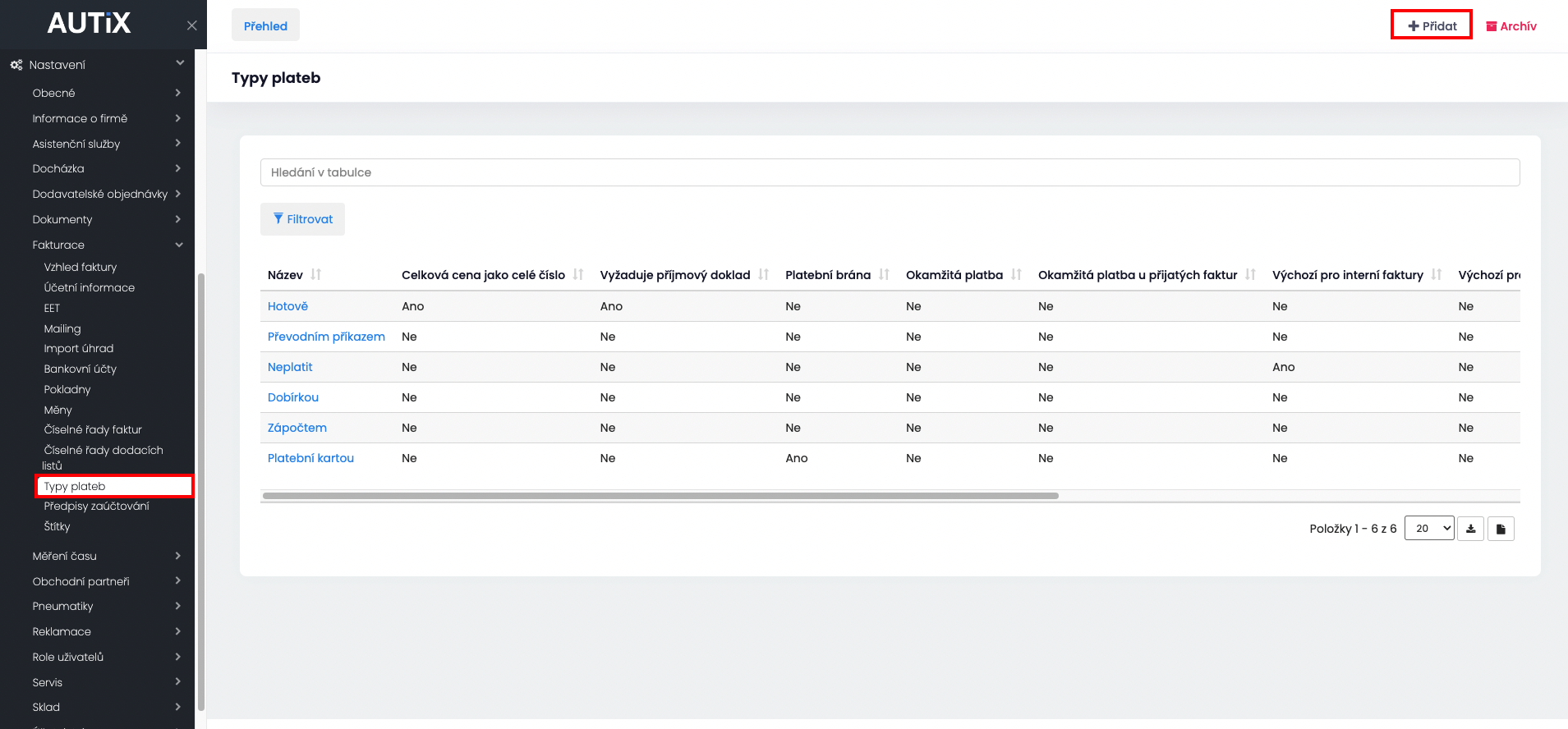Click the file export icon beside download
Image resolution: width=1568 pixels, height=729 pixels.
click(1501, 529)
